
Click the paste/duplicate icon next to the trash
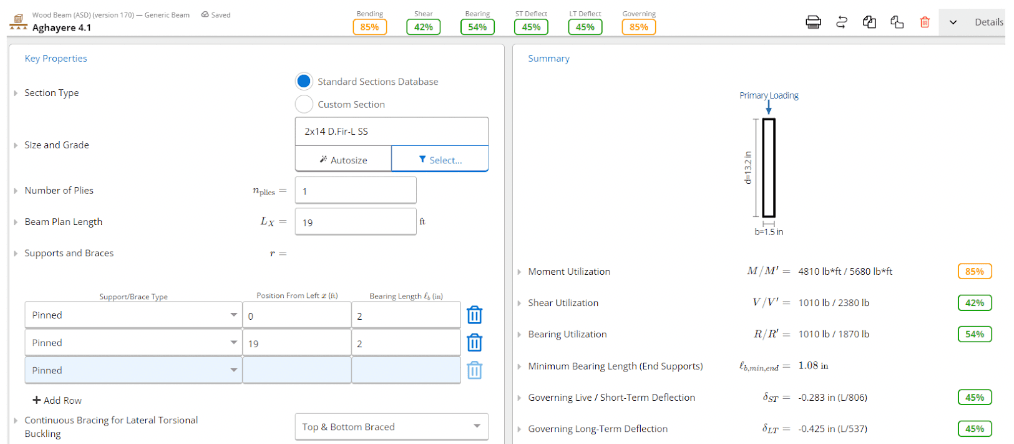pos(897,22)
